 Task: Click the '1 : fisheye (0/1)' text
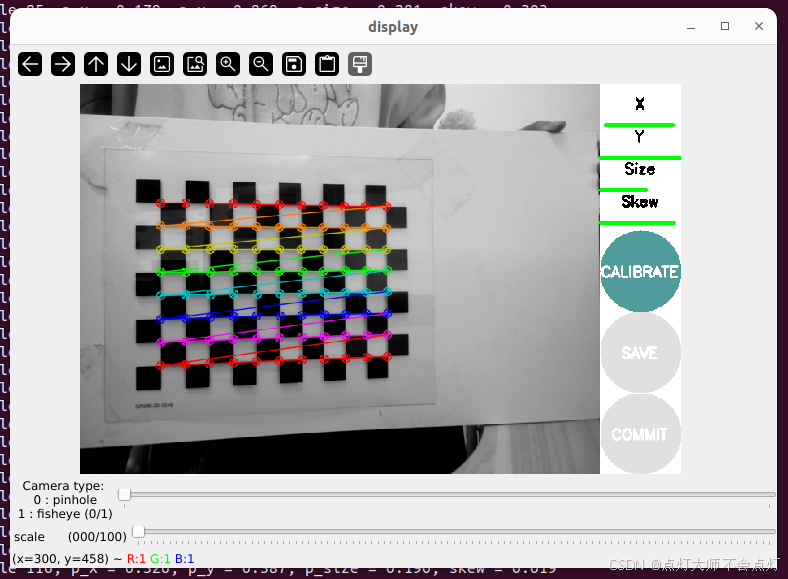tap(65, 514)
